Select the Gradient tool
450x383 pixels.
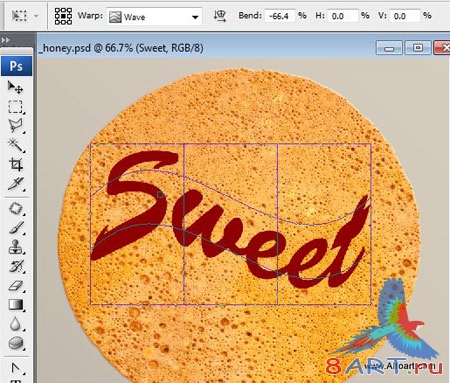point(15,305)
